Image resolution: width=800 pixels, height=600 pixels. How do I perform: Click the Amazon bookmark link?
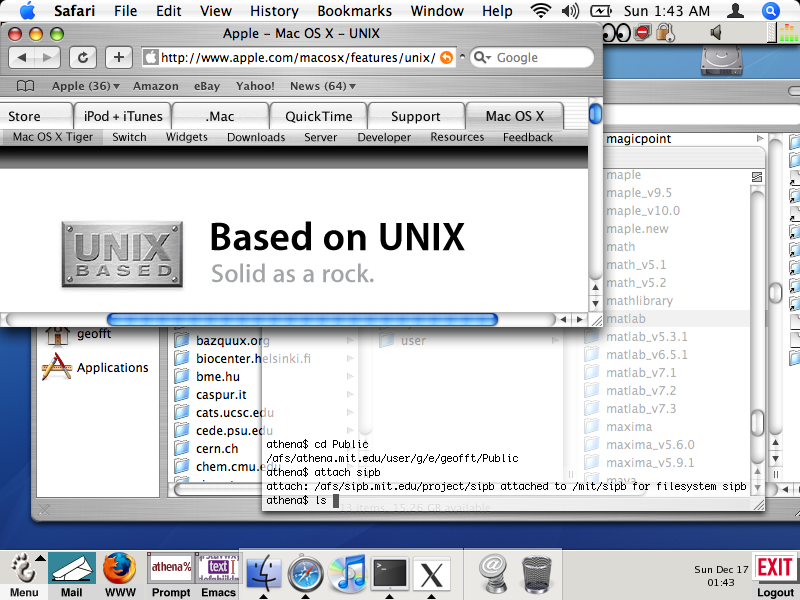tap(155, 86)
